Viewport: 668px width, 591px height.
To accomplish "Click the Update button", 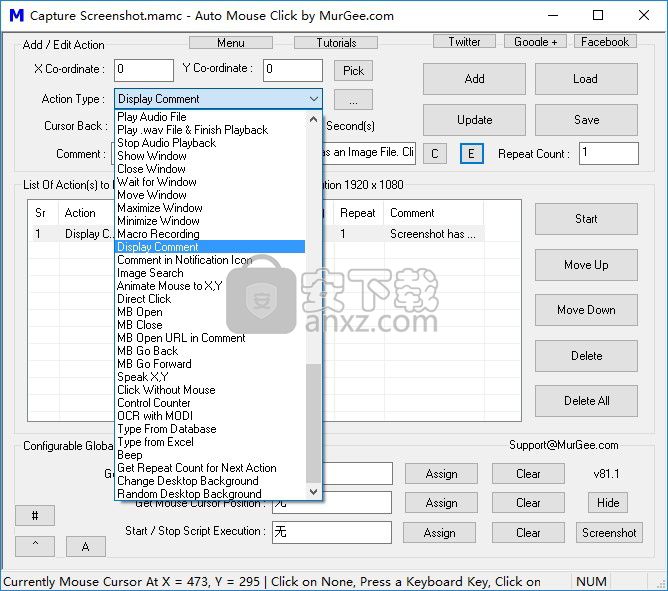I will (x=474, y=120).
